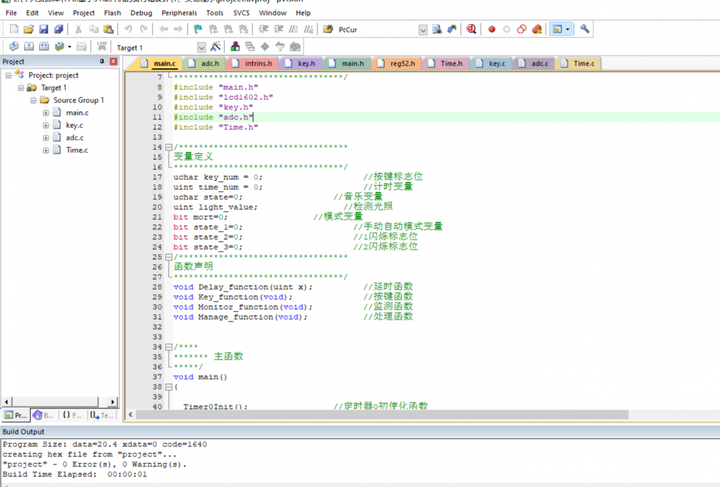Screen dimensions: 720x487
Task: Open the Target 1 selector dropdown
Action: coord(201,47)
